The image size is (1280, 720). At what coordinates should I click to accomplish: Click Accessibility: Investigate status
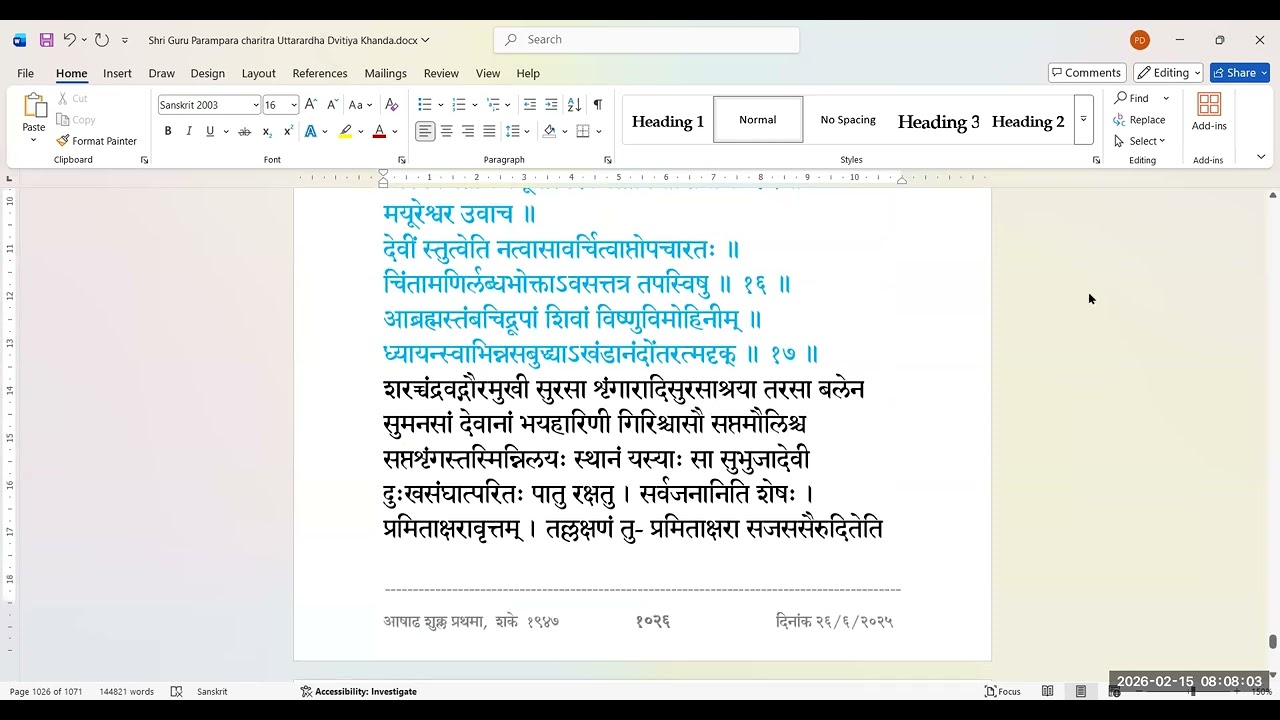point(358,691)
